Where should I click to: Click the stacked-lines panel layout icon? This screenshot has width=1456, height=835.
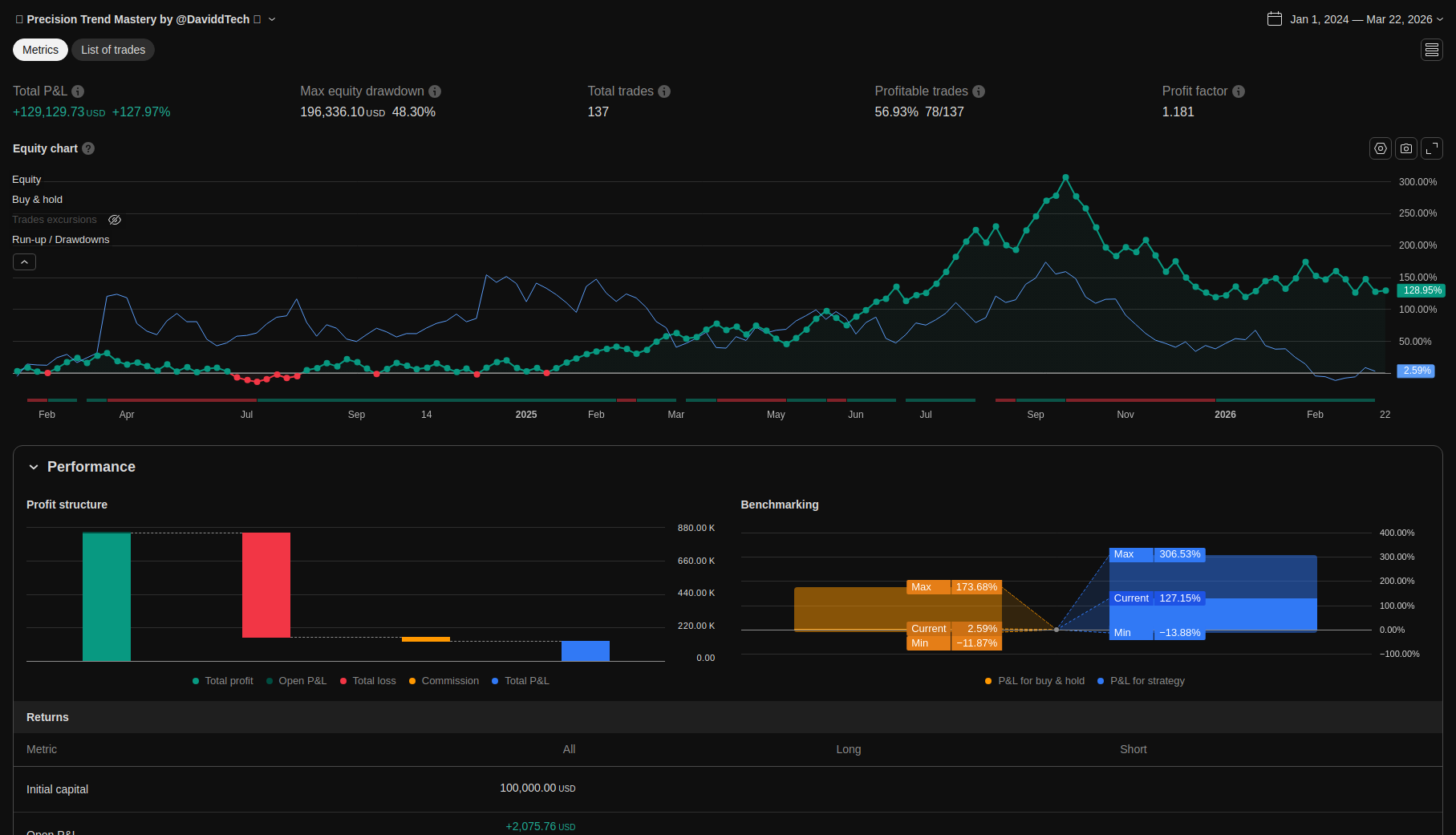pyautogui.click(x=1431, y=50)
